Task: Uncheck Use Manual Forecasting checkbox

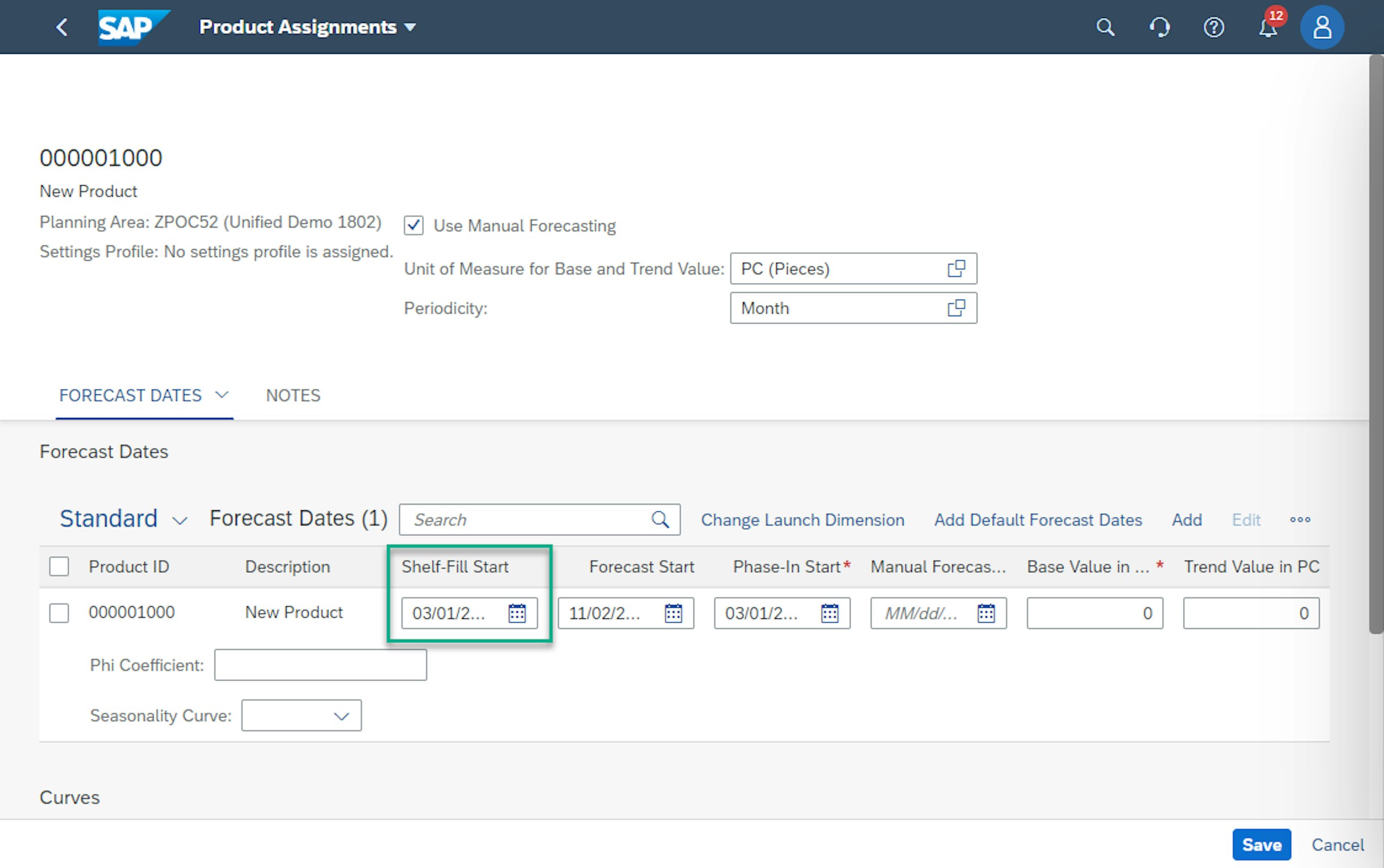Action: (413, 226)
